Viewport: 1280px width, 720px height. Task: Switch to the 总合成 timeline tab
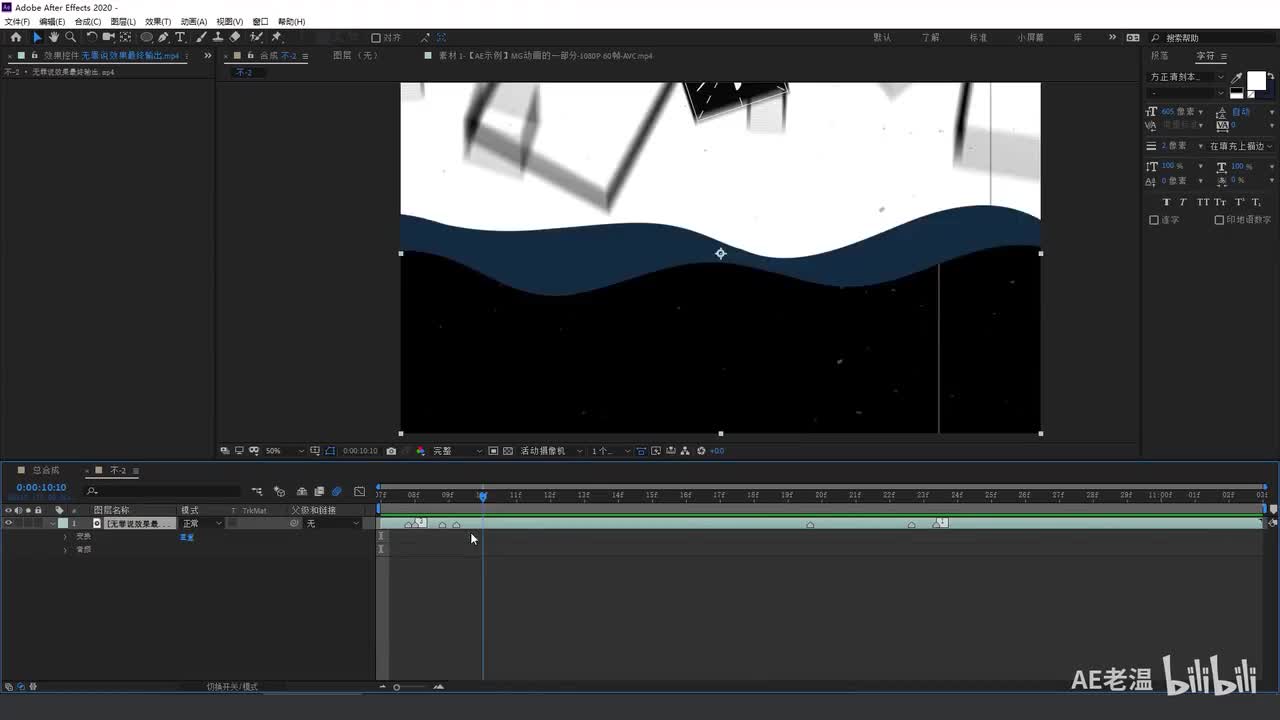click(x=46, y=470)
